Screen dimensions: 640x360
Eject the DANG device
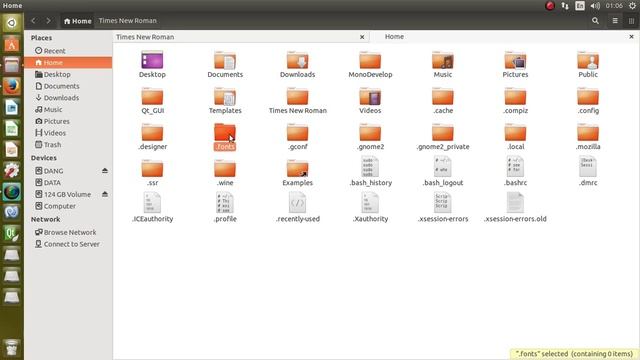click(105, 171)
